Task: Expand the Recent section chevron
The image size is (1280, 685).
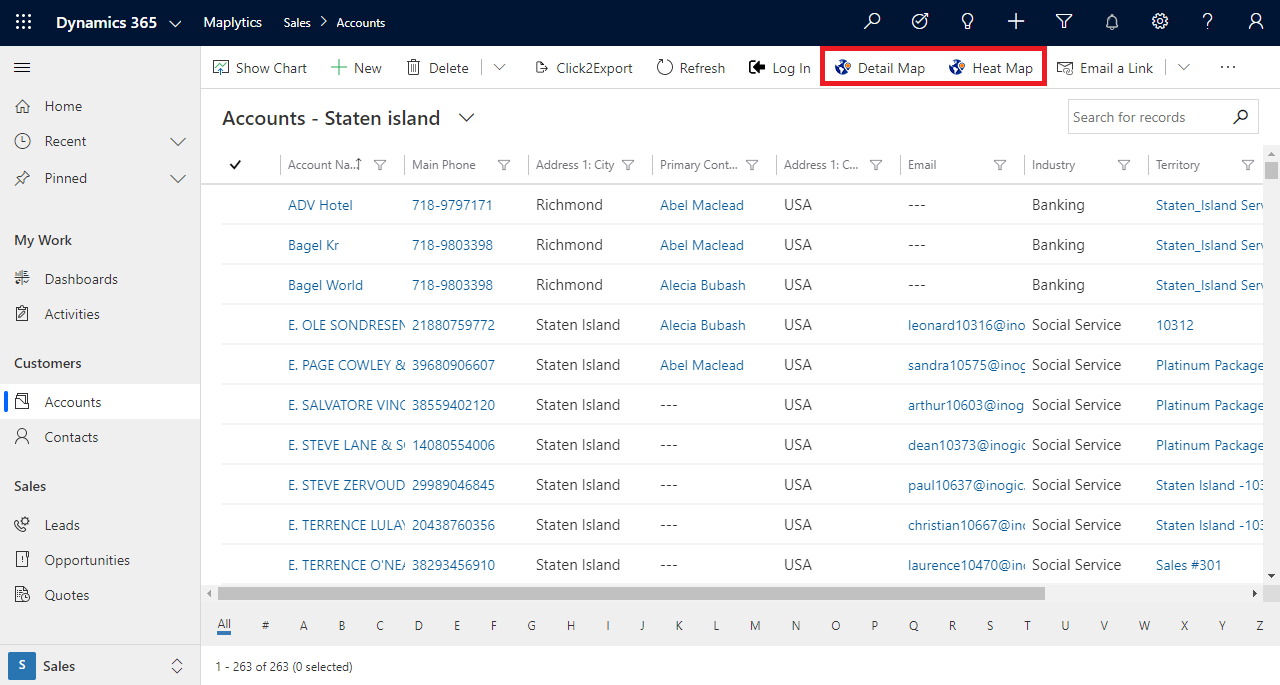Action: [178, 142]
